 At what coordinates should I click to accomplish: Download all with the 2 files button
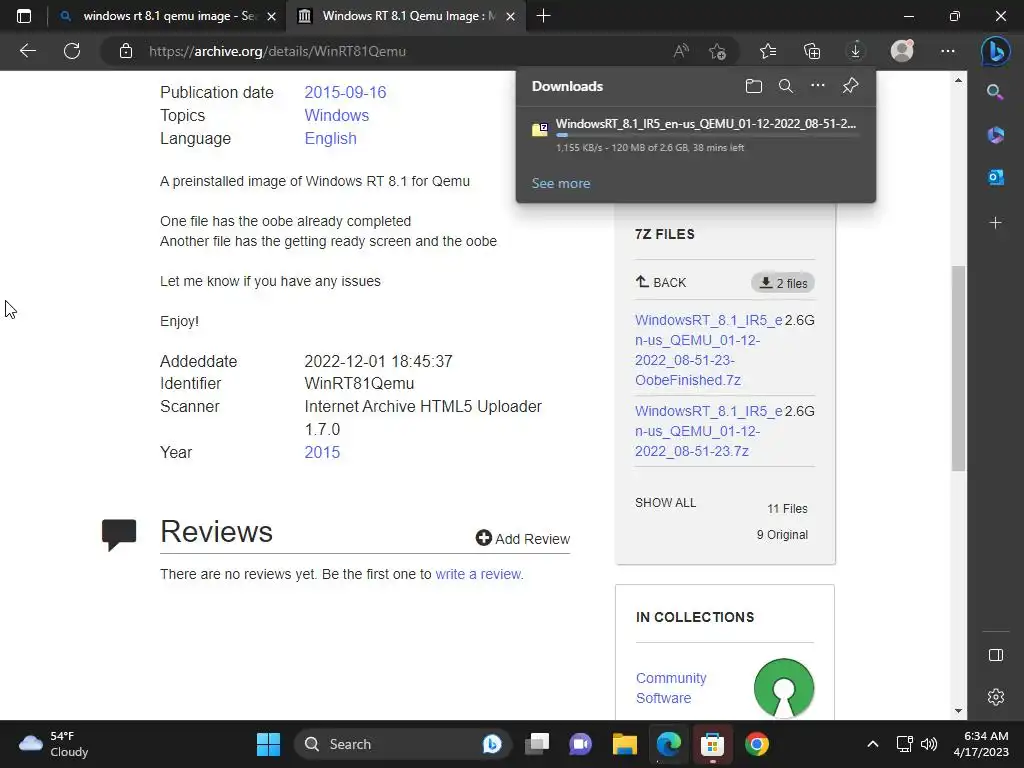pyautogui.click(x=783, y=283)
